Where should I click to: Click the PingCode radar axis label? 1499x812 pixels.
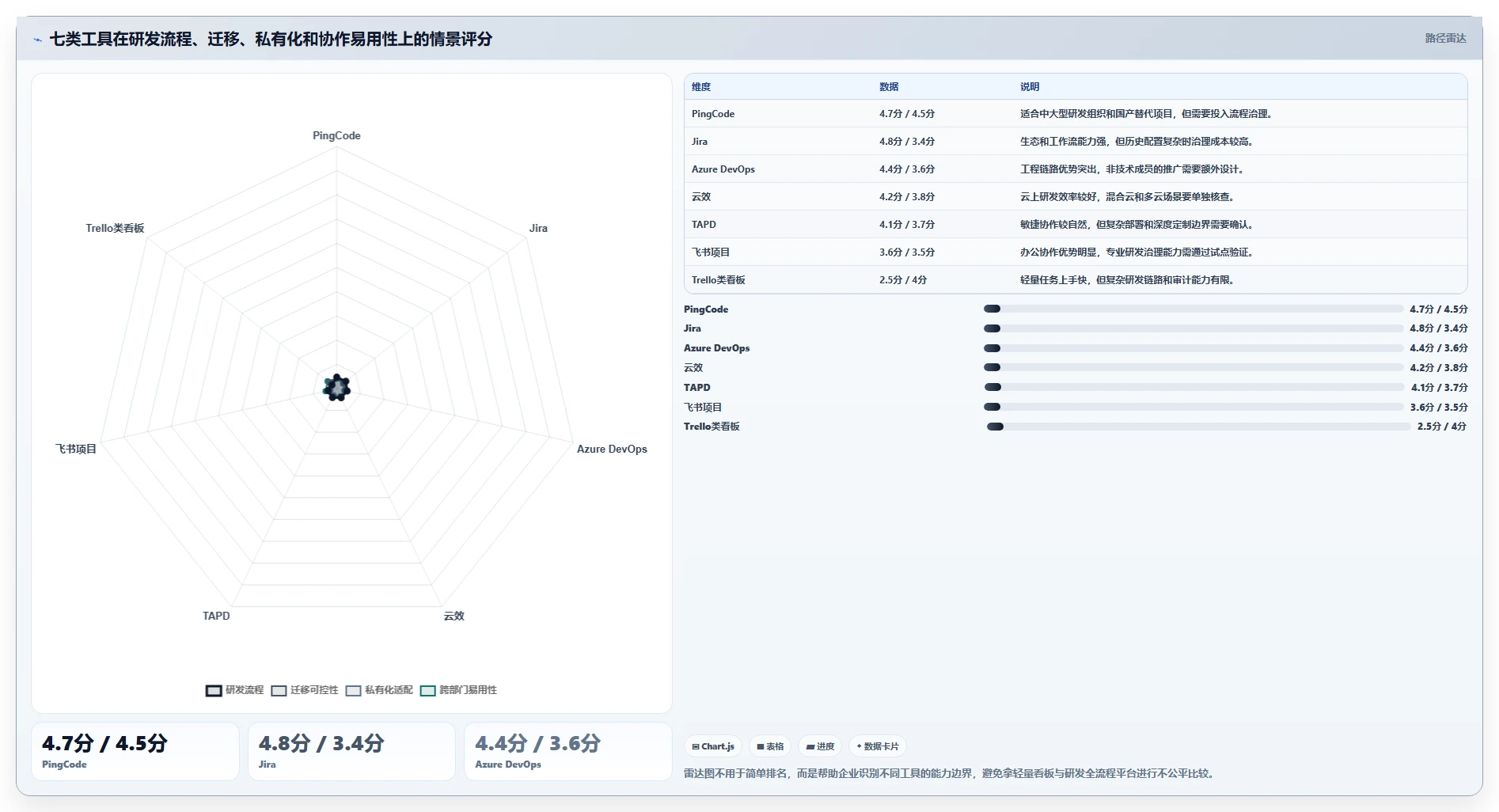(x=336, y=136)
